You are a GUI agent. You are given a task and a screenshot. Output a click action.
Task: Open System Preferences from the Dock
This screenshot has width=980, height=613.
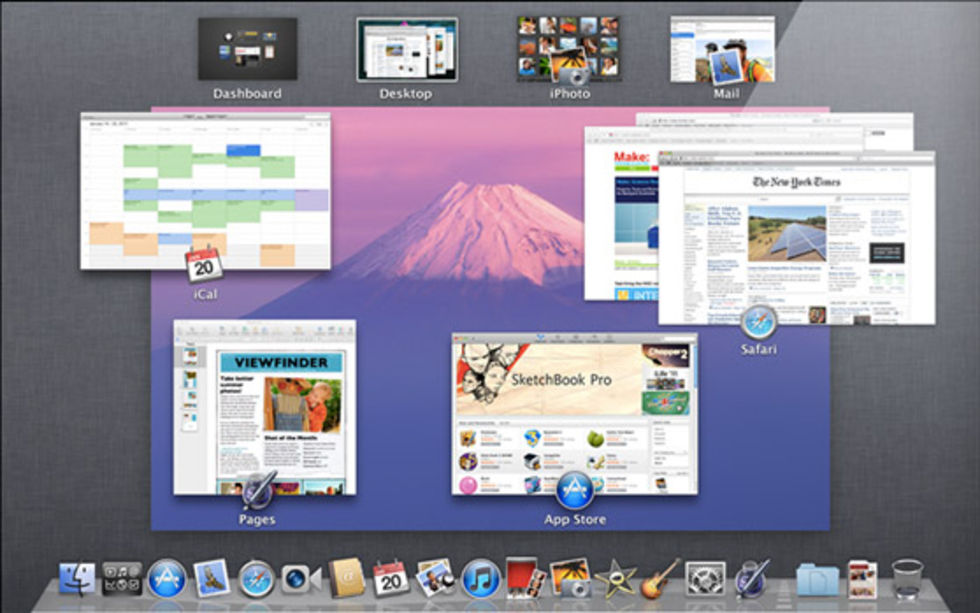(x=705, y=579)
